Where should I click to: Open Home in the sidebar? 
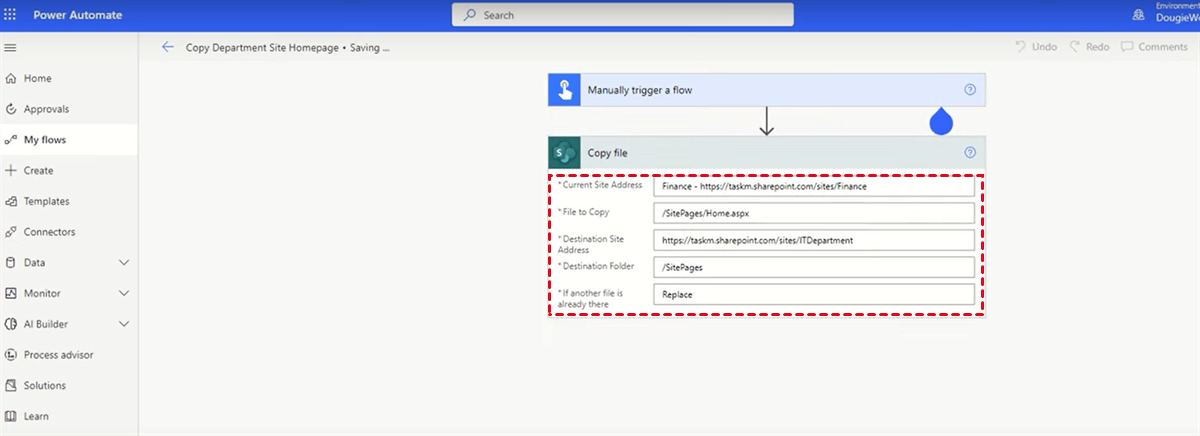click(x=38, y=78)
